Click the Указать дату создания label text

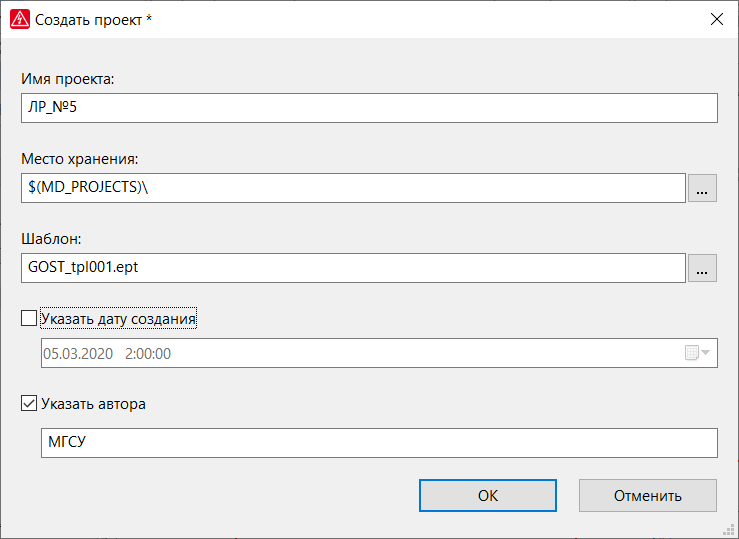coord(118,319)
